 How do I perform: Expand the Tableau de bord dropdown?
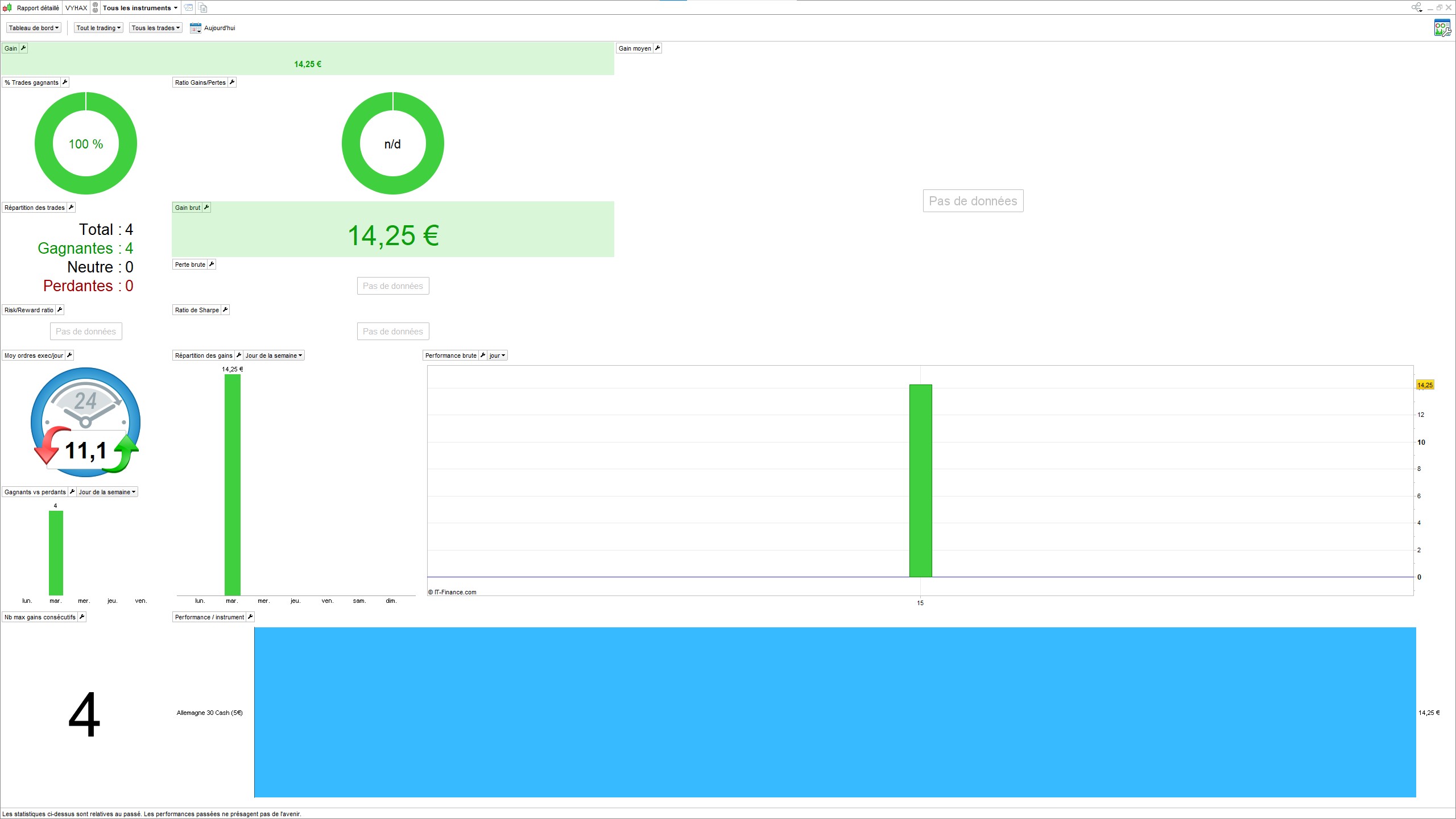[34, 28]
